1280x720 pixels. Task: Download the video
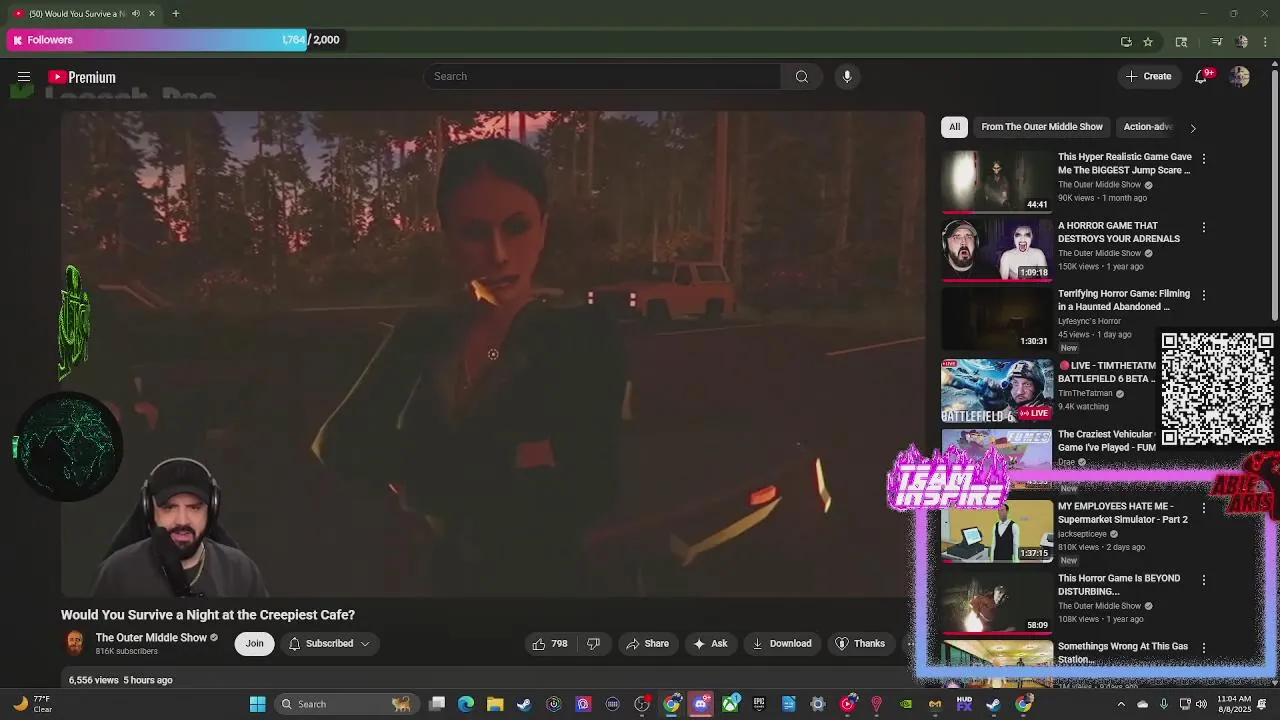tap(782, 644)
